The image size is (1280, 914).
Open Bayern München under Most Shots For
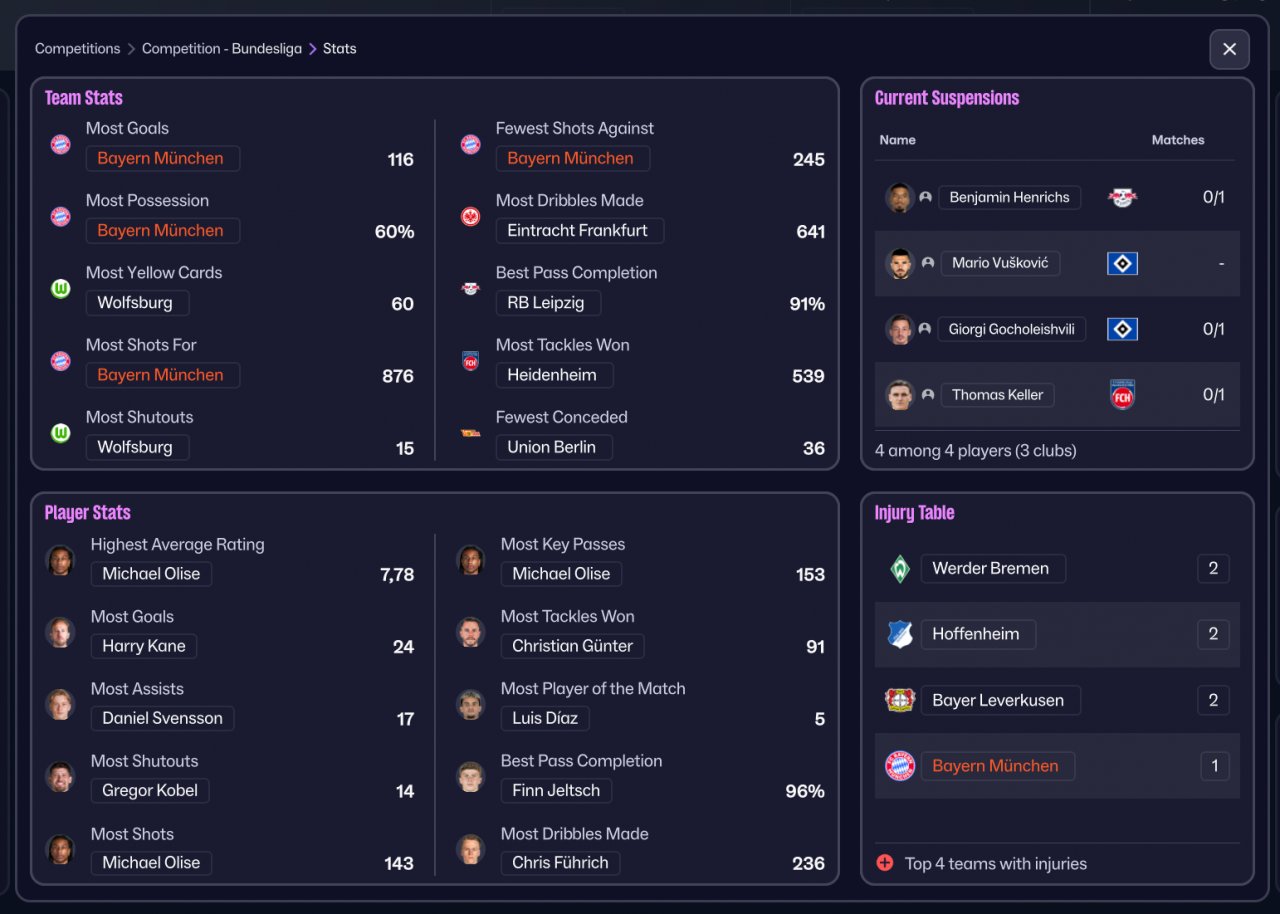[162, 375]
